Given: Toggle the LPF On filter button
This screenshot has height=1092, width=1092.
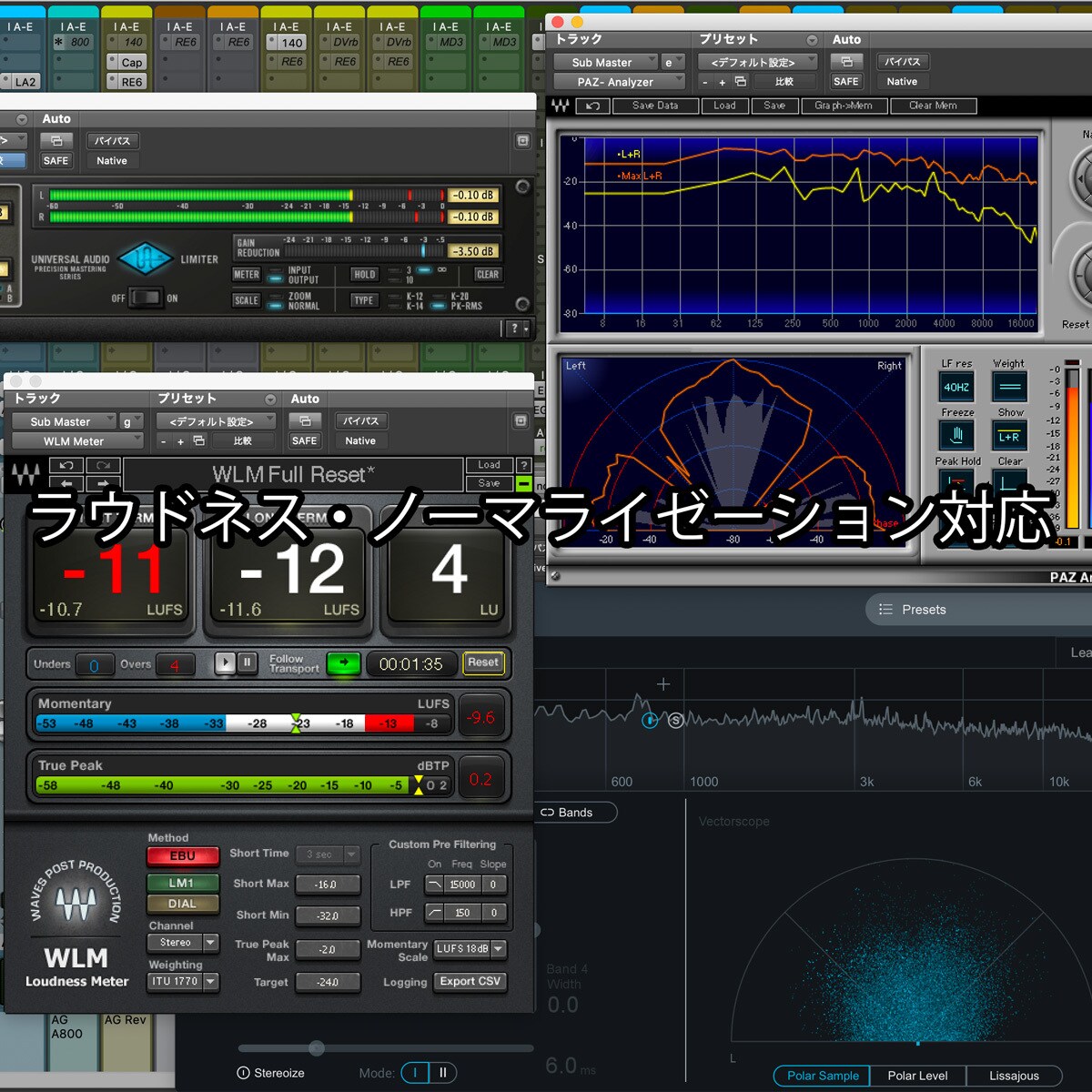Looking at the screenshot, I should [435, 885].
